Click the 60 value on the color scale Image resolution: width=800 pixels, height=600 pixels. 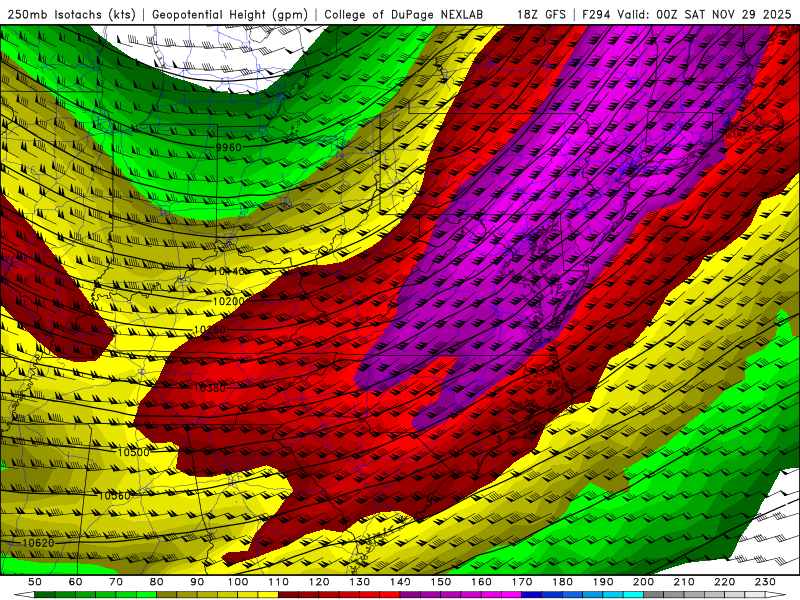[x=75, y=582]
